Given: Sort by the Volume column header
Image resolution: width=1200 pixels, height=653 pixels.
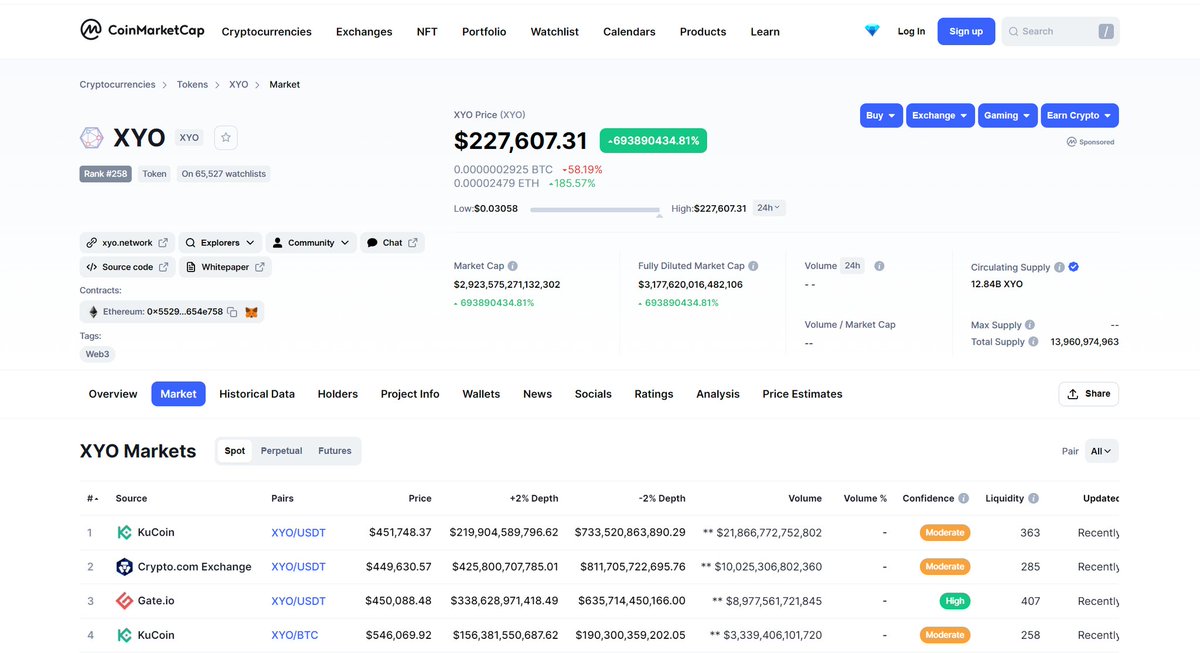Looking at the screenshot, I should (805, 498).
